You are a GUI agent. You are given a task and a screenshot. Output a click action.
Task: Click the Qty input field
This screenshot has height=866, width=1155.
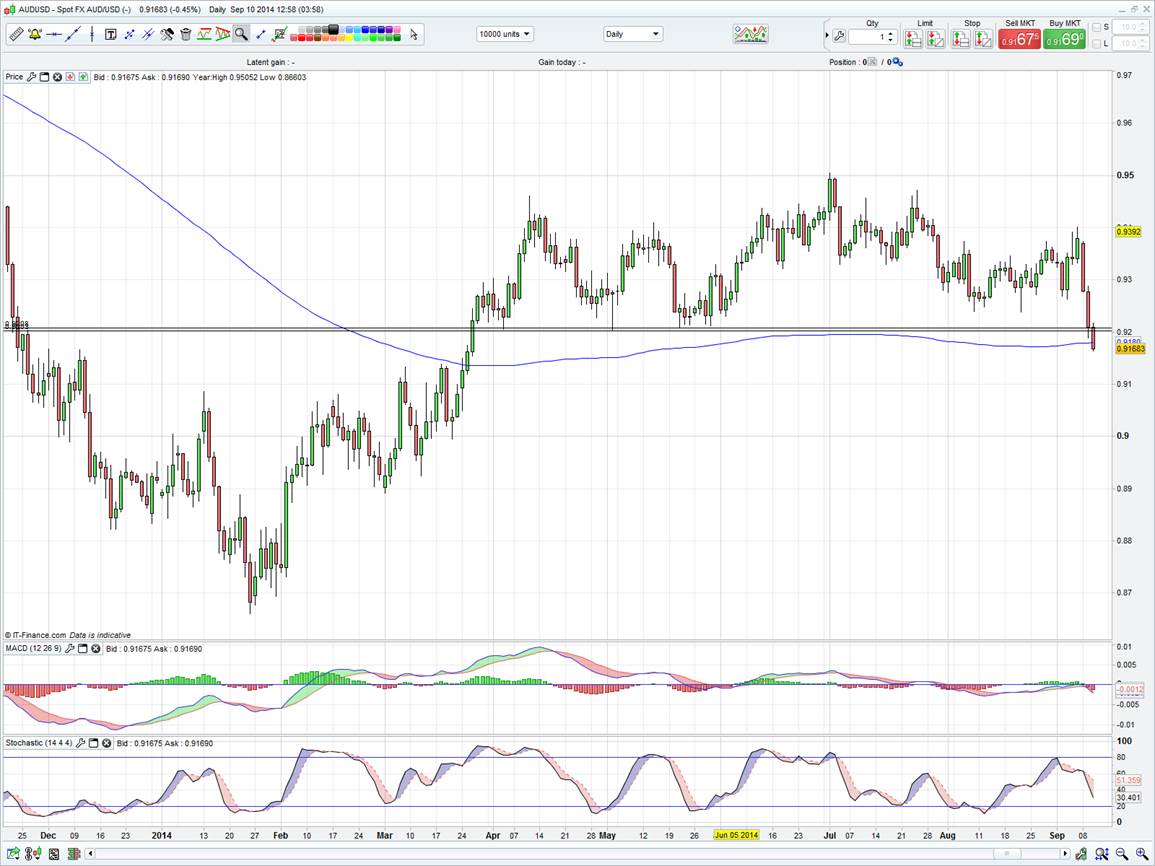pyautogui.click(x=867, y=37)
